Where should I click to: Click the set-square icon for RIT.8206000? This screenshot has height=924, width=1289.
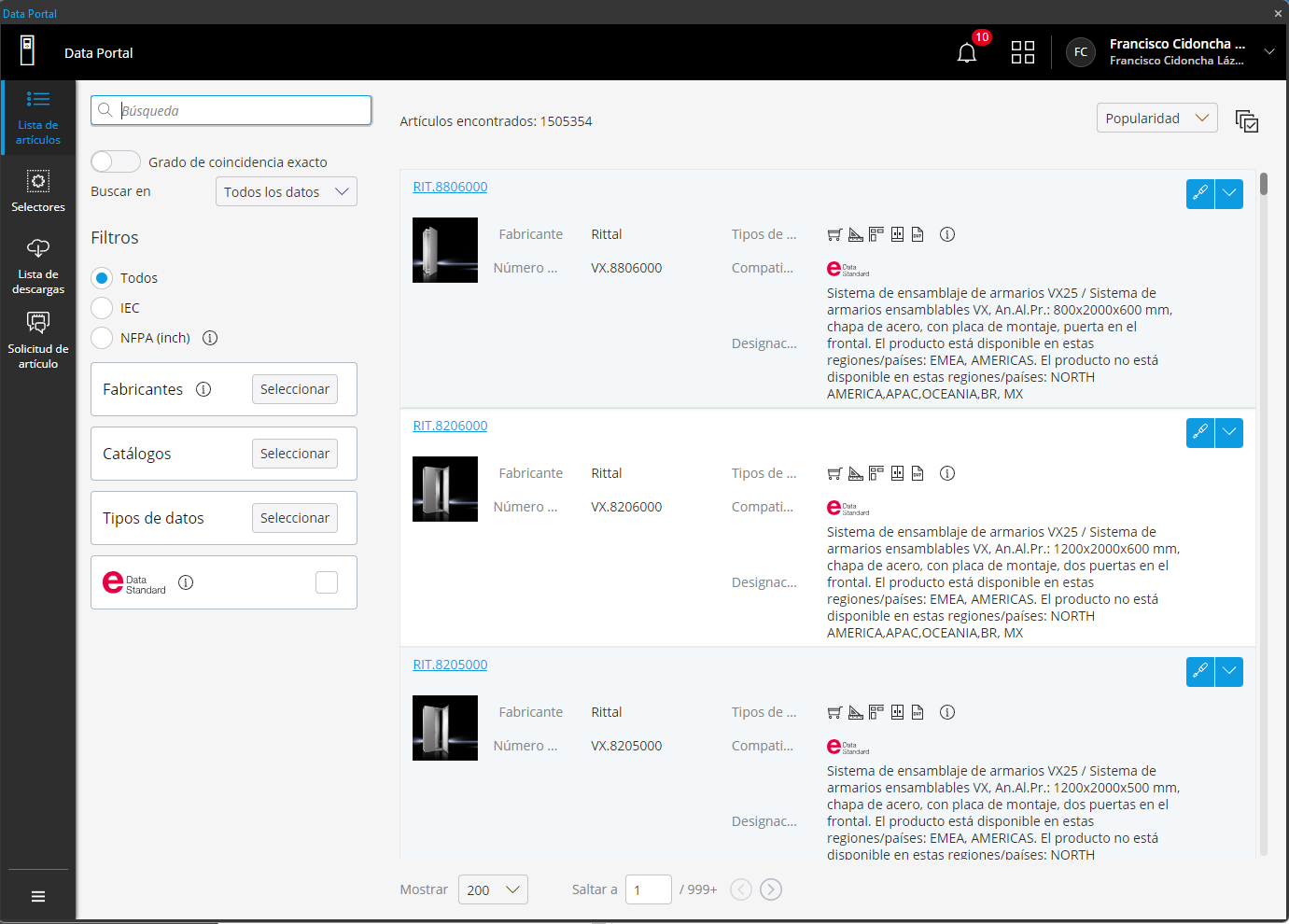click(x=856, y=473)
